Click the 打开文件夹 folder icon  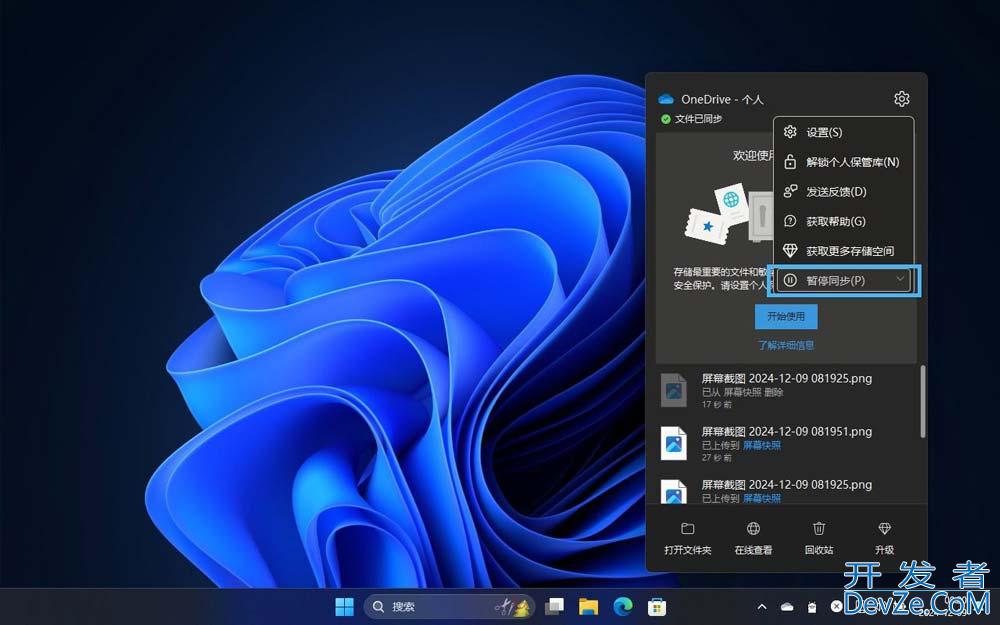688,529
